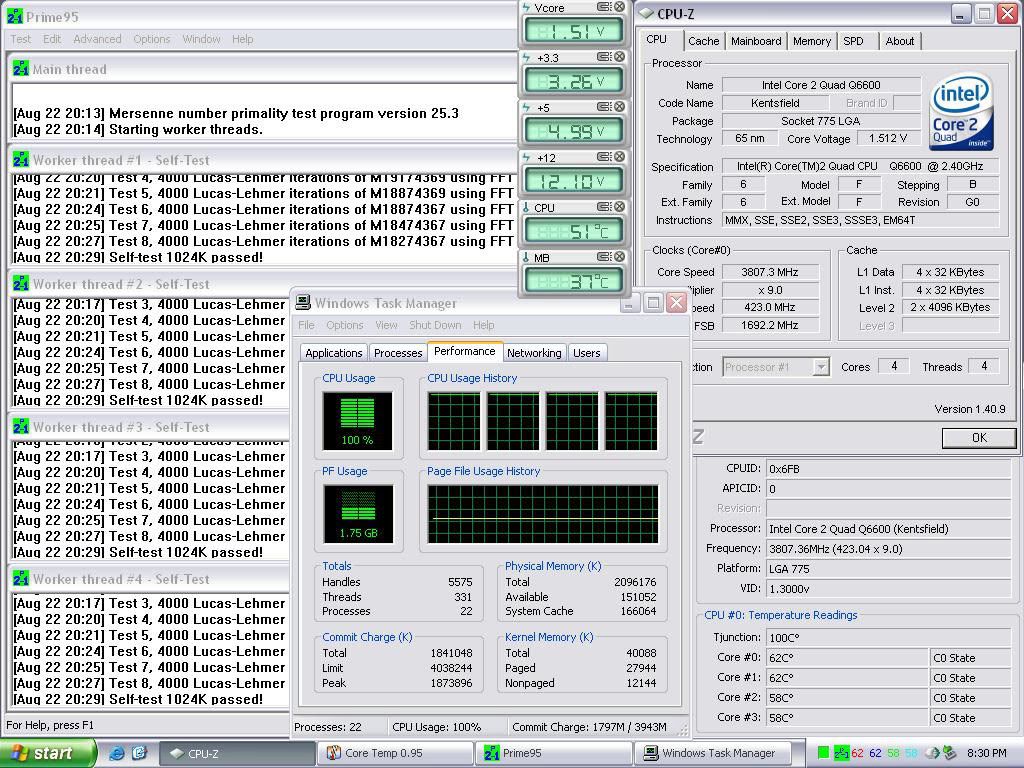
Task: Switch to the SPD tab in CPU-Z
Action: pyautogui.click(x=853, y=41)
